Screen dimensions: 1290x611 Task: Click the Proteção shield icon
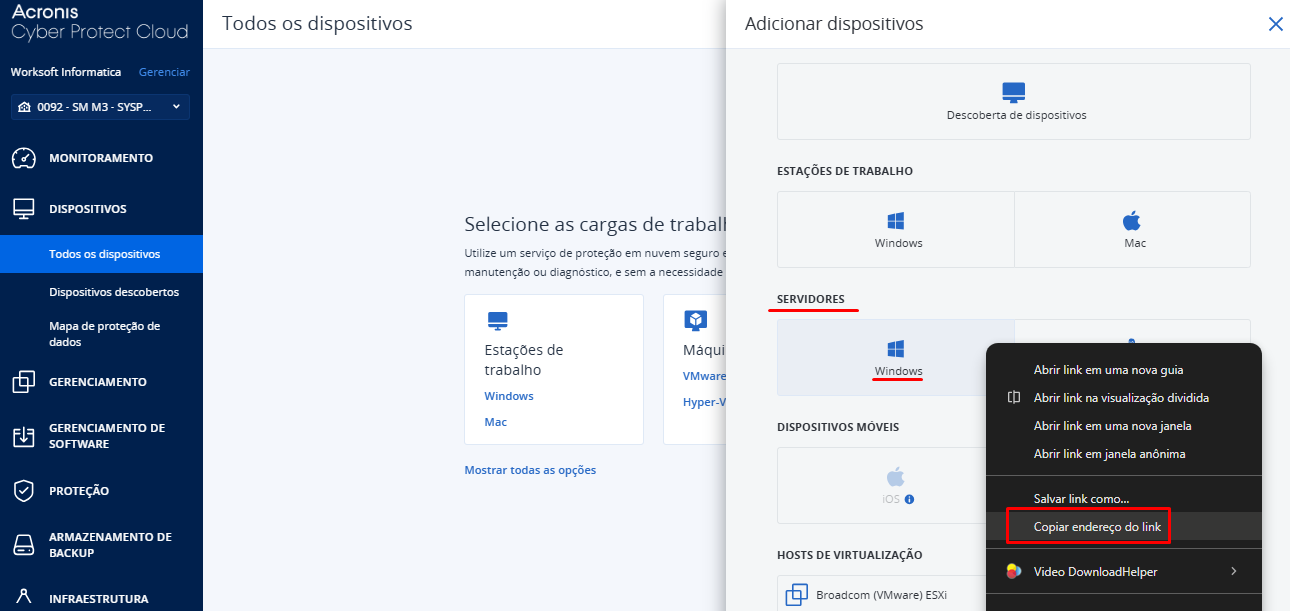24,491
